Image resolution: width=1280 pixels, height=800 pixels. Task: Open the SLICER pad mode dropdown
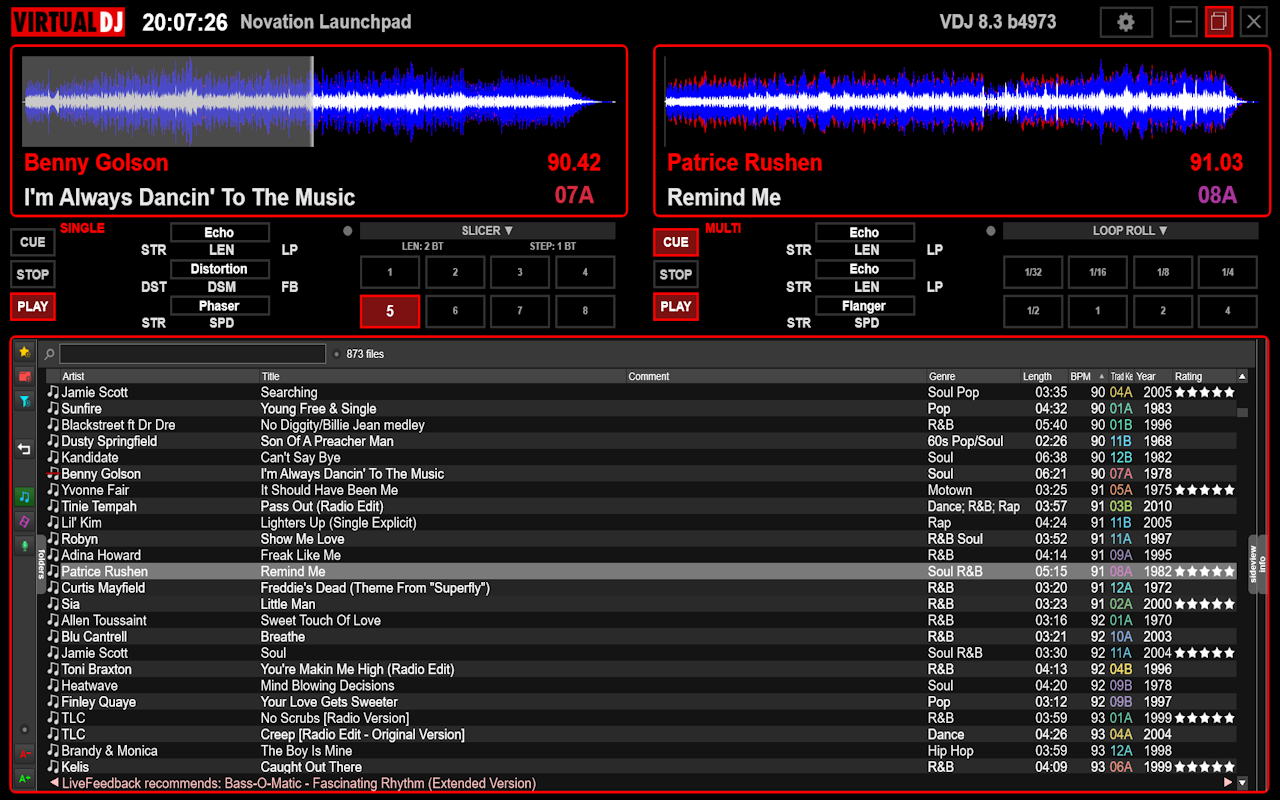pos(487,231)
